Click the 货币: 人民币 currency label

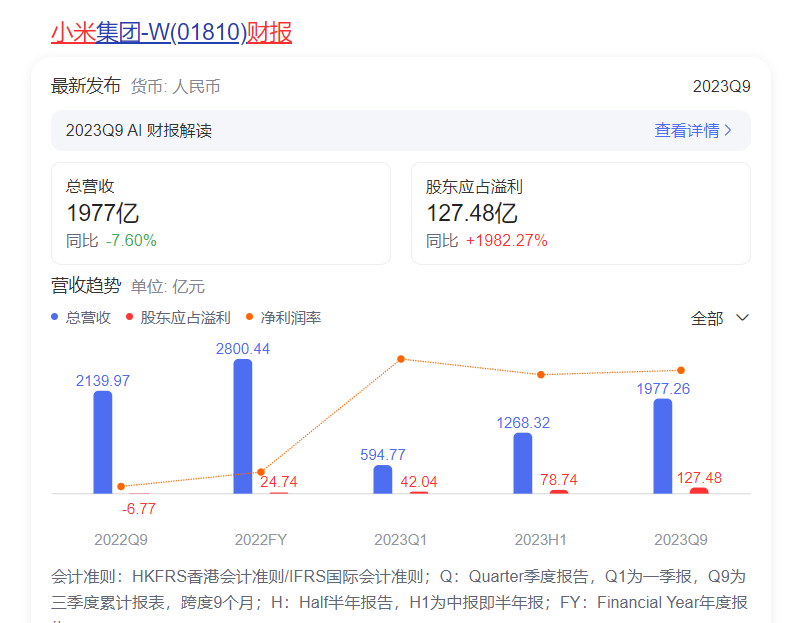pos(175,87)
